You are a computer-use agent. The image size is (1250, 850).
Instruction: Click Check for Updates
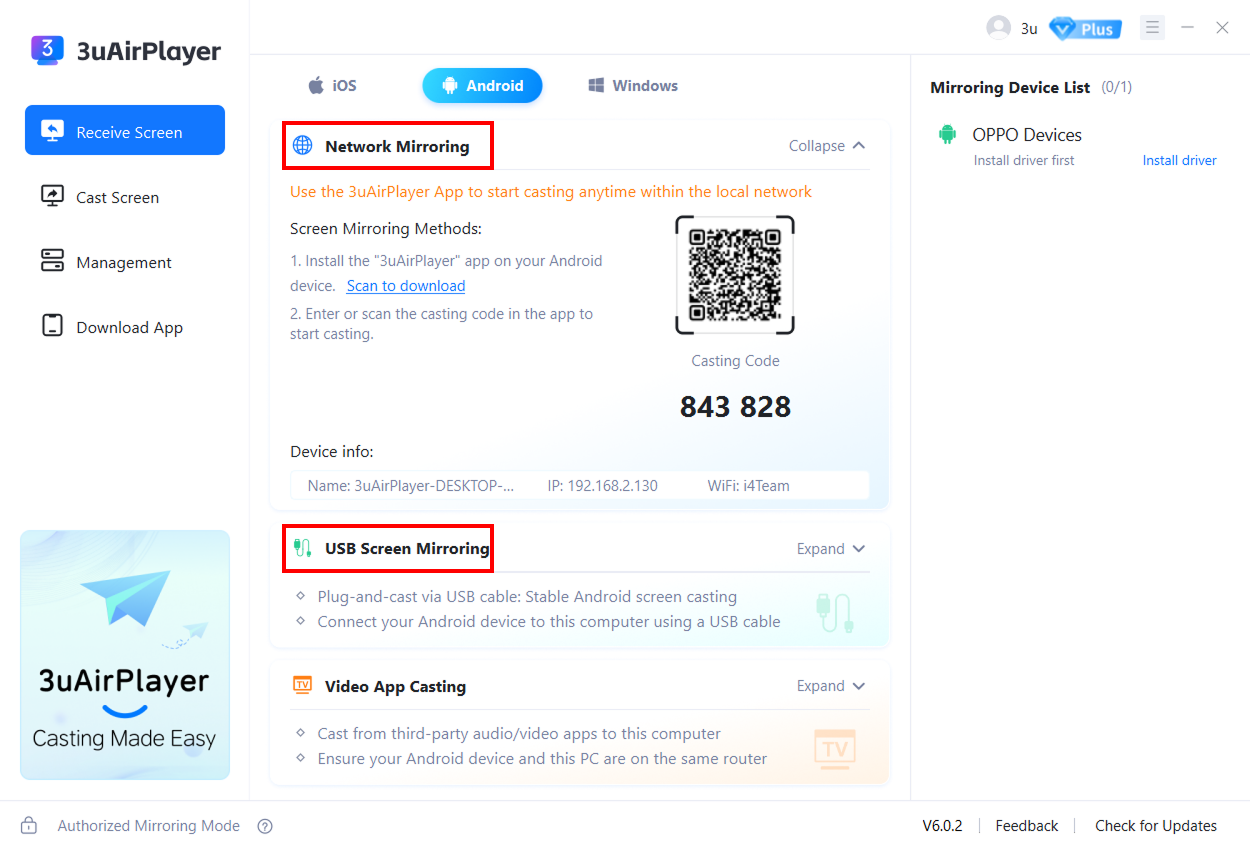[x=1155, y=826]
